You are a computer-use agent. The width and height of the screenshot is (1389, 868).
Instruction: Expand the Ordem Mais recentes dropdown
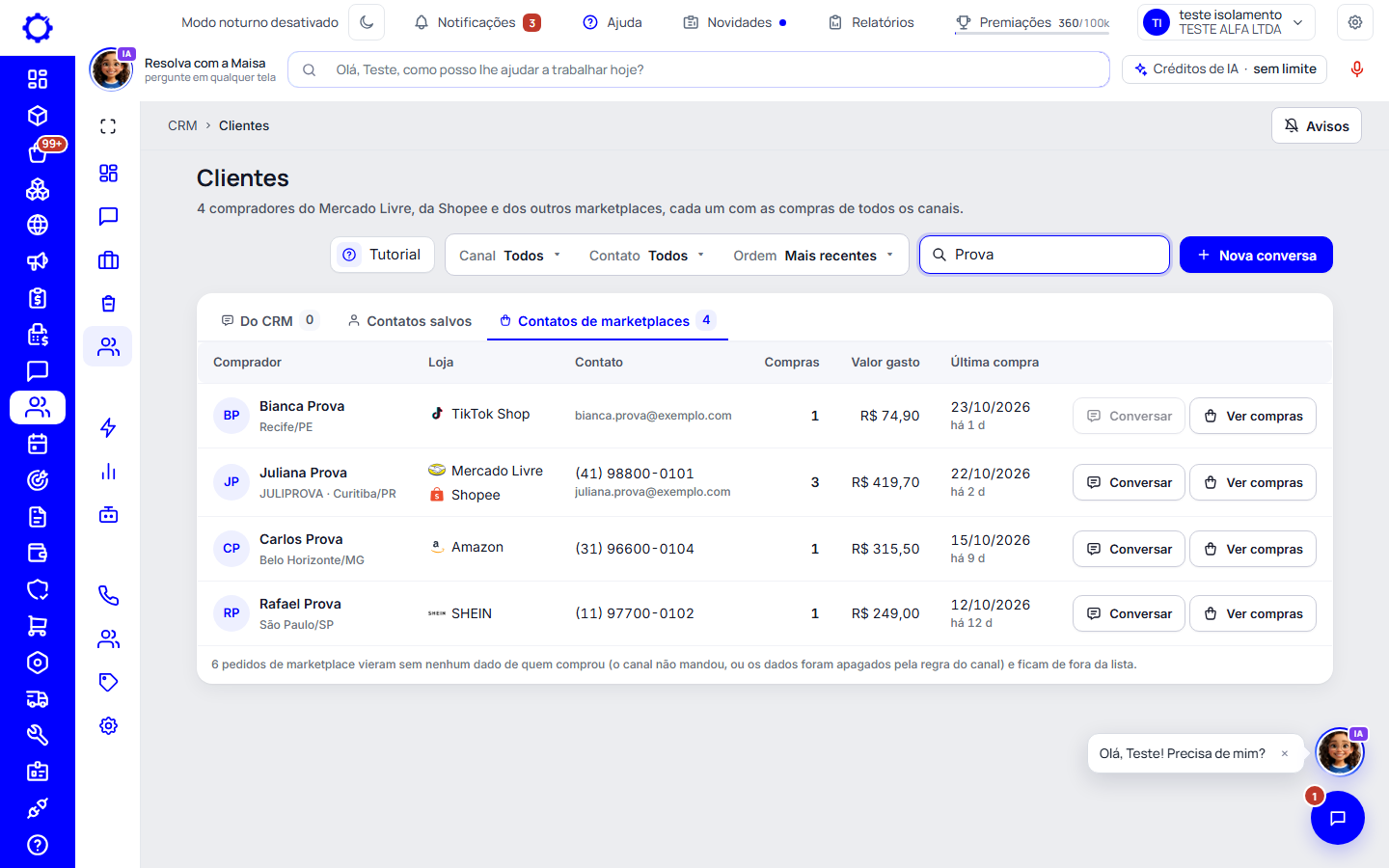(813, 256)
